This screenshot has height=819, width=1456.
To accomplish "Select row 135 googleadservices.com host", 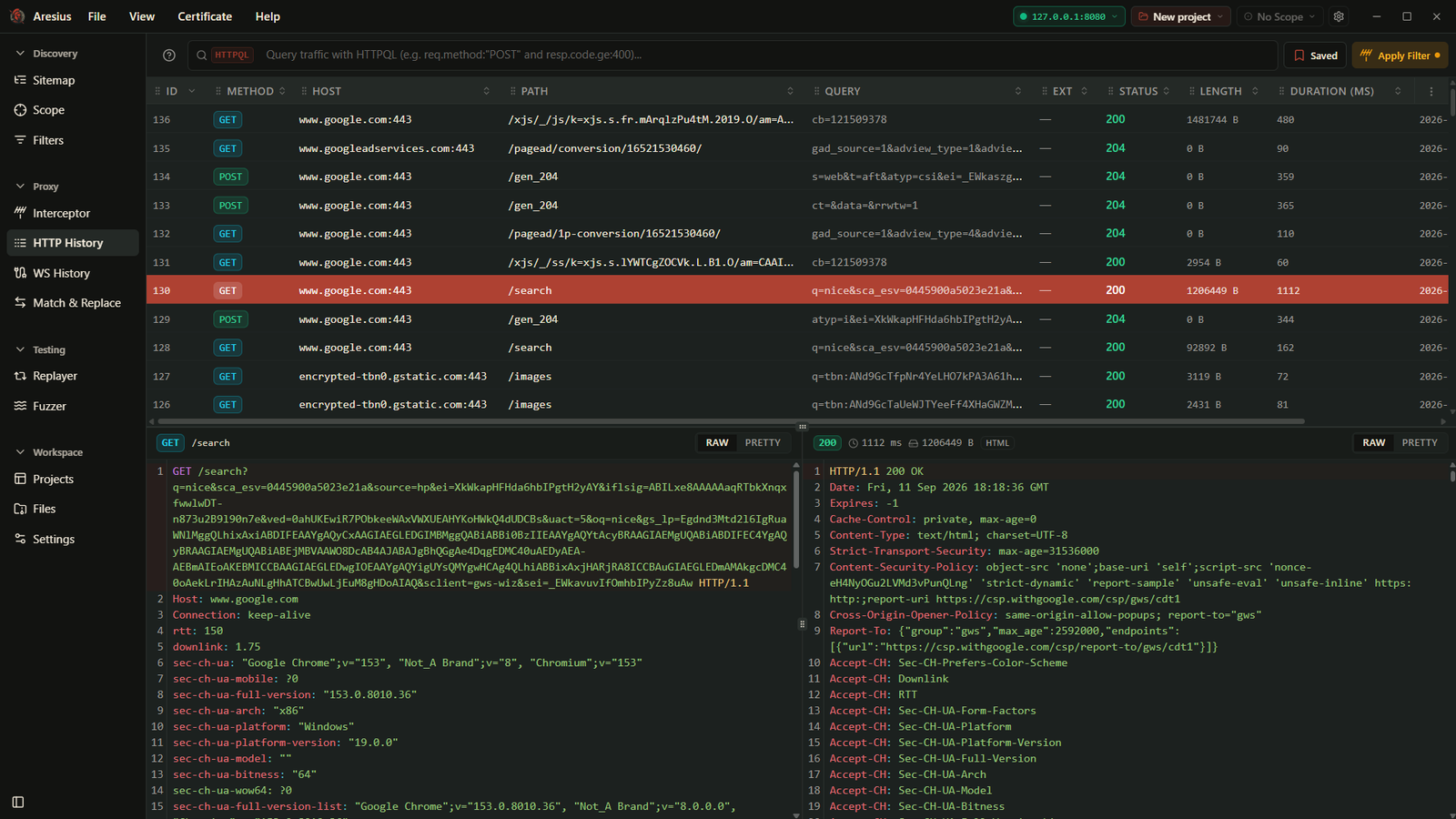I will (x=797, y=148).
